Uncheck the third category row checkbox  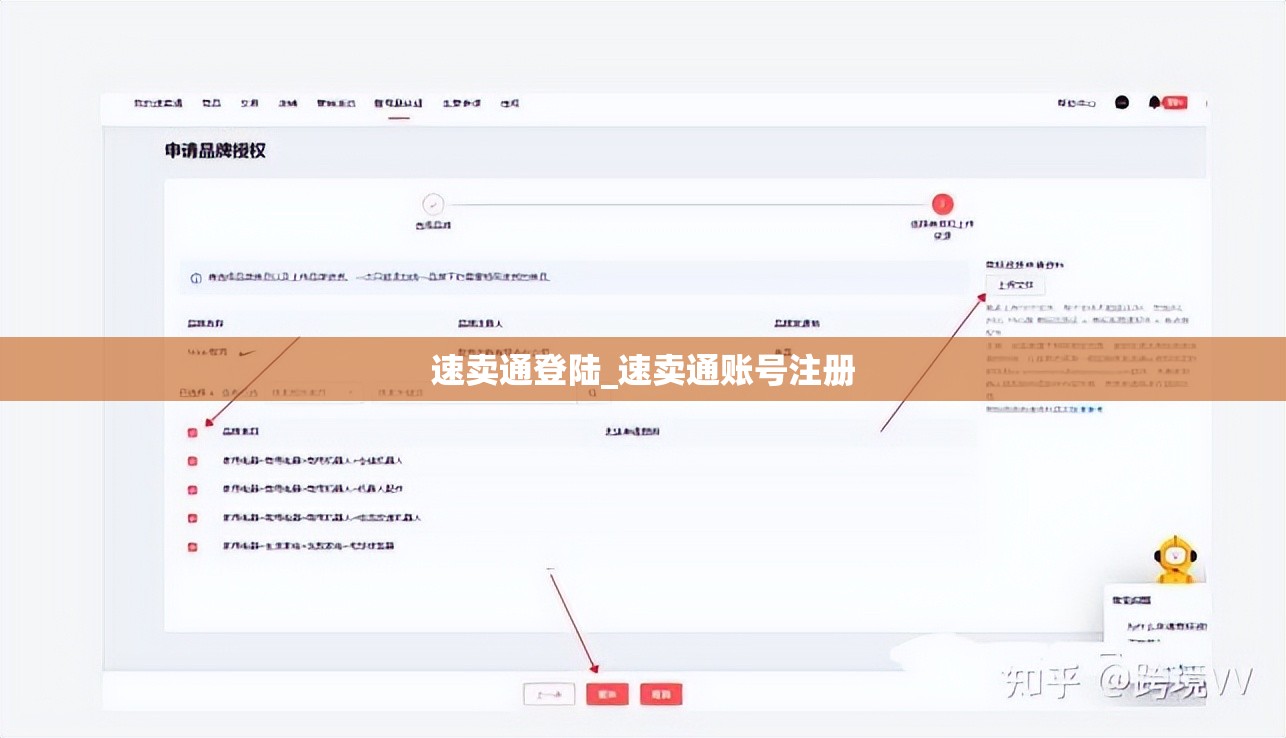point(193,518)
